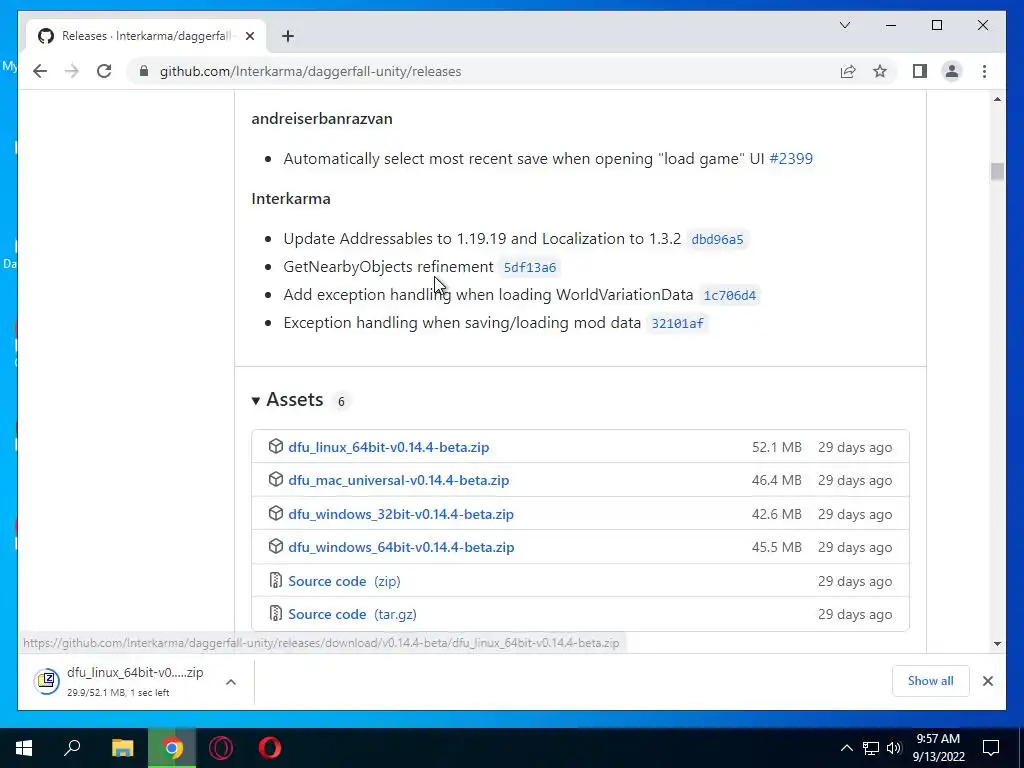This screenshot has width=1024, height=768.
Task: Click package icon beside windows 64bit zip
Action: [x=276, y=546]
